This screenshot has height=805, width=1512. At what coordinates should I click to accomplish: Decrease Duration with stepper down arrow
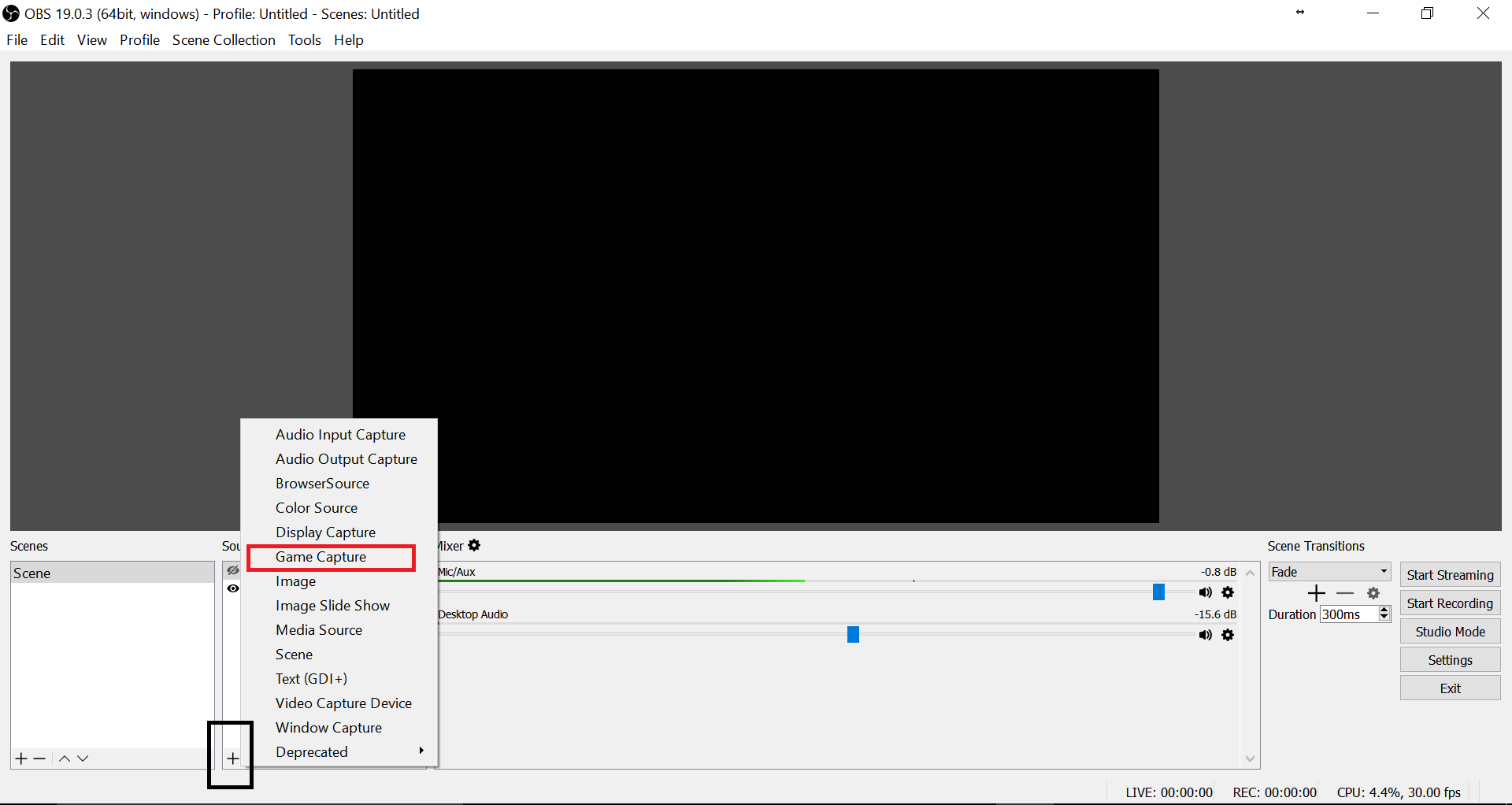click(x=1384, y=618)
